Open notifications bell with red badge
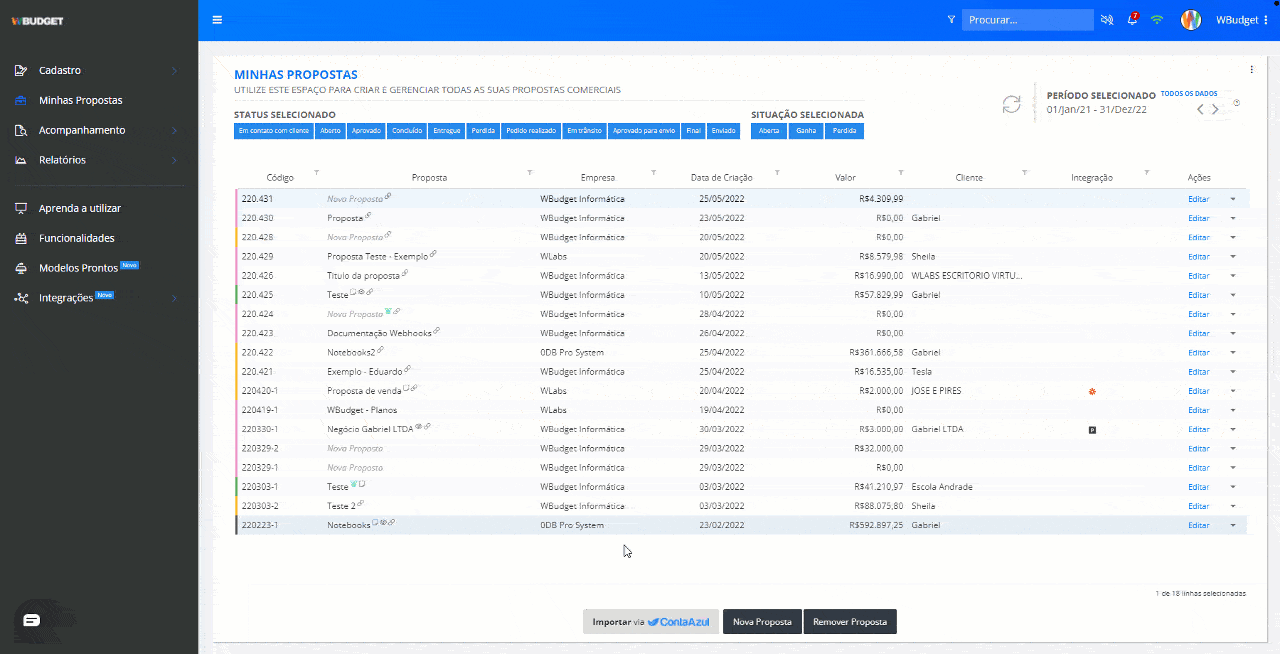 tap(1133, 19)
